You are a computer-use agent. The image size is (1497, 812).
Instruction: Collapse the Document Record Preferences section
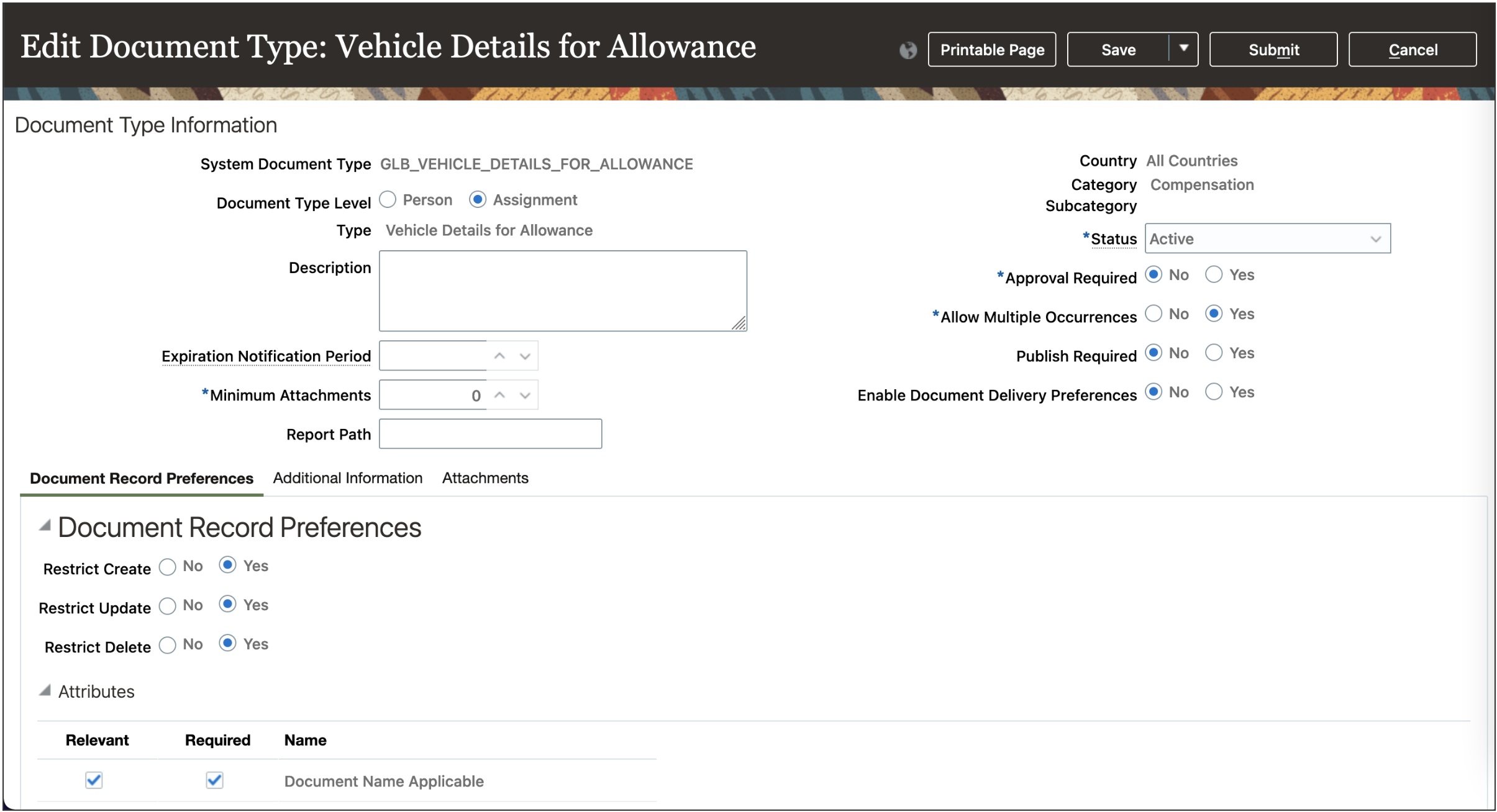coord(45,526)
